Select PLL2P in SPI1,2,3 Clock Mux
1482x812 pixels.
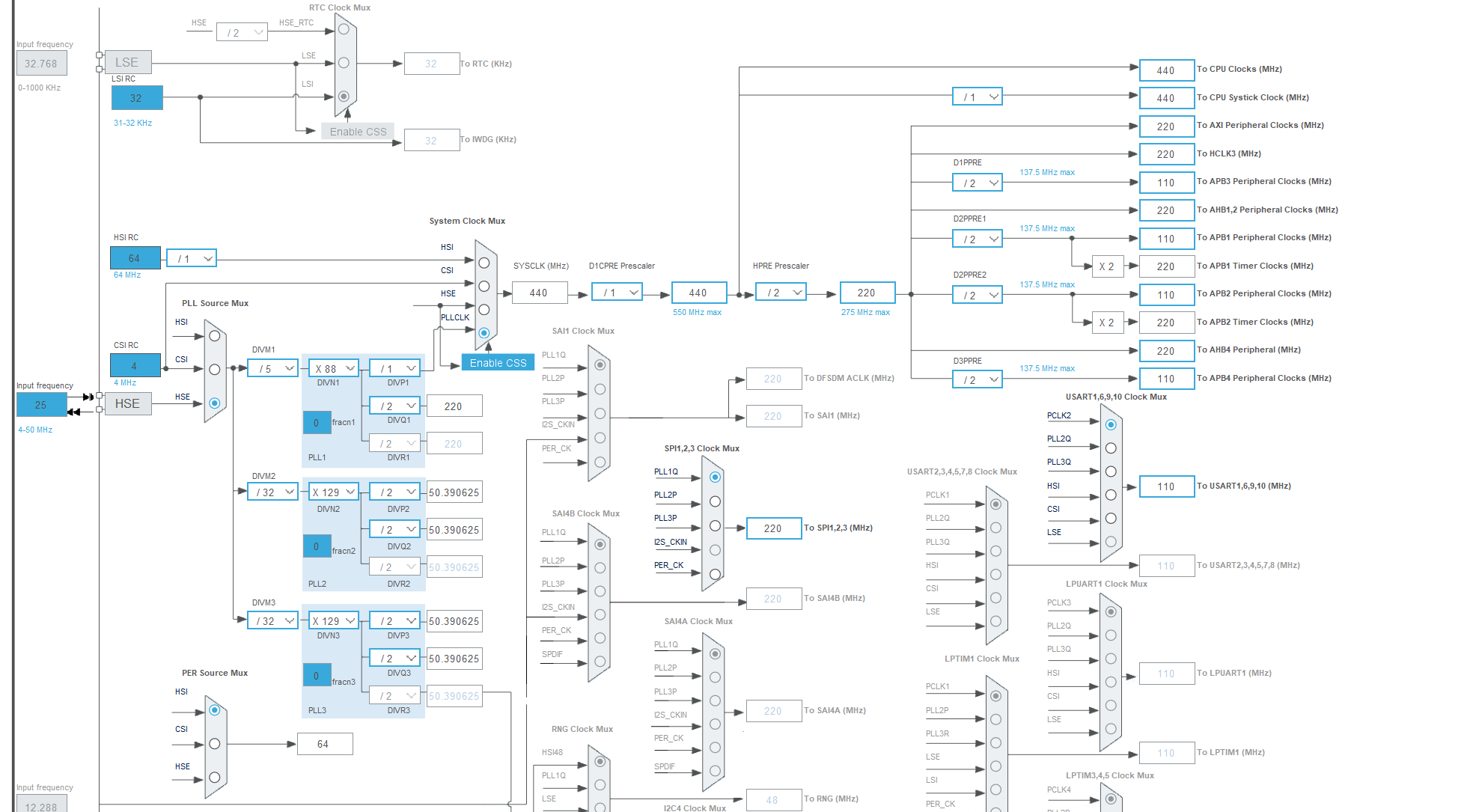point(716,501)
